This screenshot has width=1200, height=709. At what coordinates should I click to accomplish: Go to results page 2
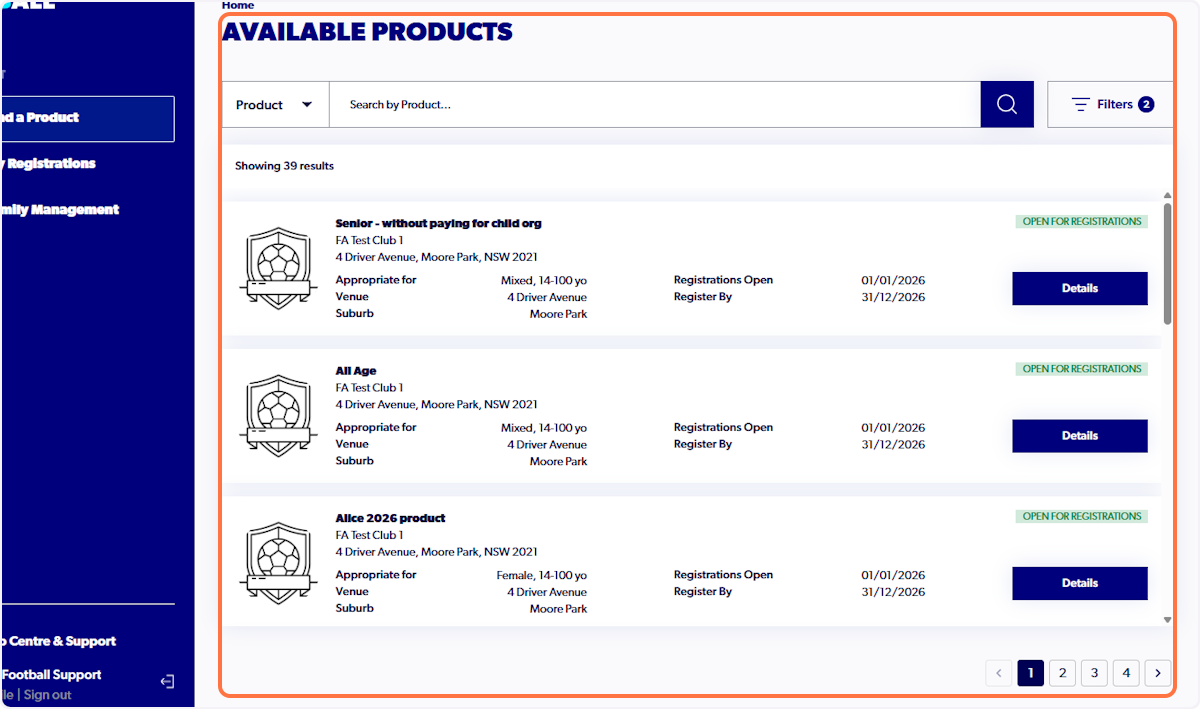click(1062, 673)
